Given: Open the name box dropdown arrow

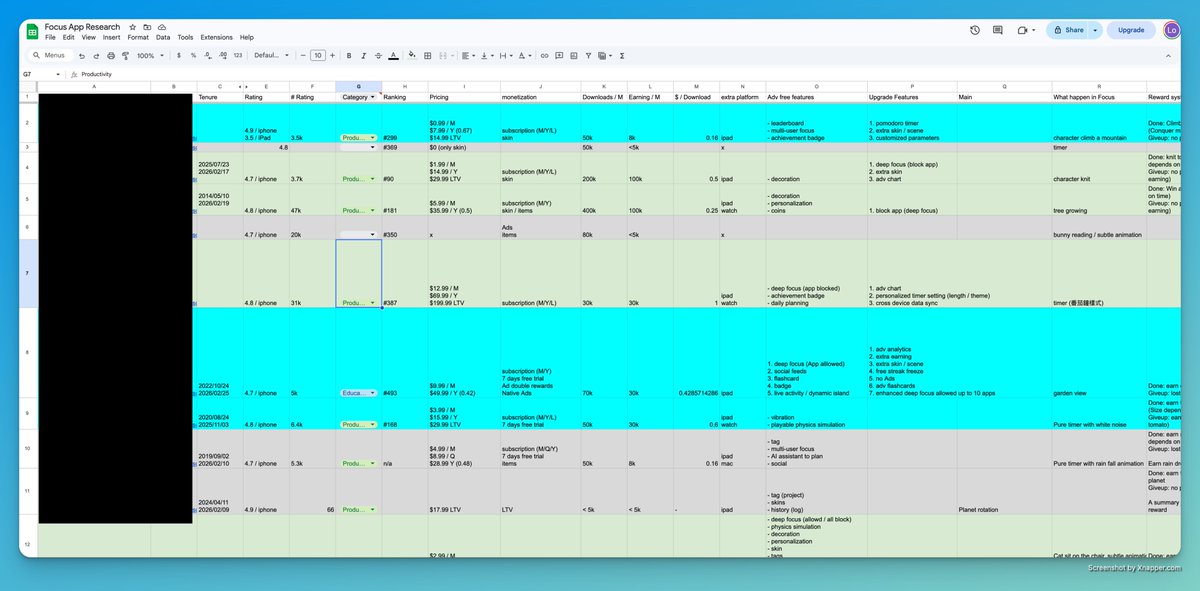Looking at the screenshot, I should click(58, 74).
